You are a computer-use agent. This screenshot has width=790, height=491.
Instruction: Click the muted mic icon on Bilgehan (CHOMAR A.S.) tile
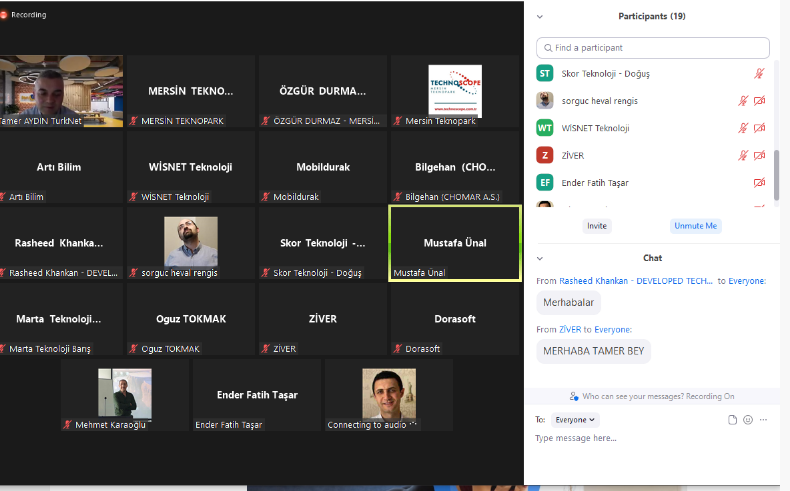(398, 197)
